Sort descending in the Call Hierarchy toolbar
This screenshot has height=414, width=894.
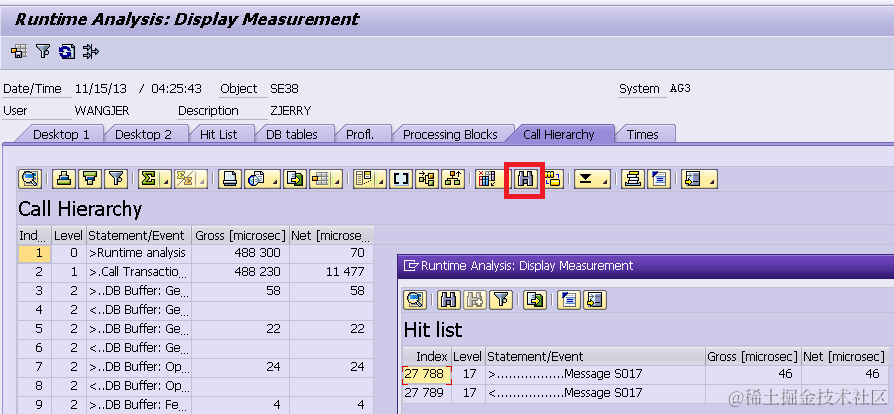(x=91, y=179)
